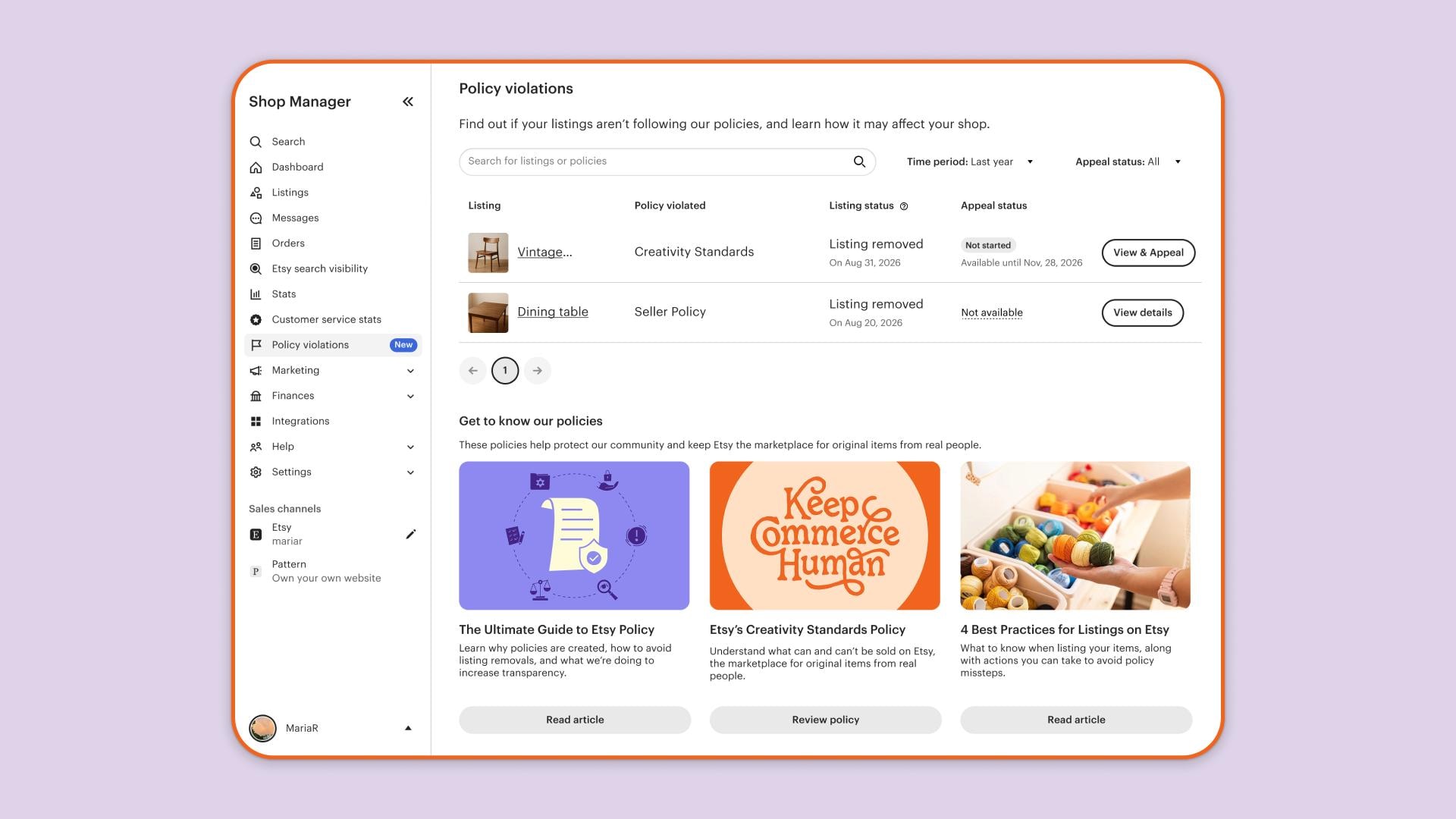Go to previous page with left arrow

click(472, 371)
